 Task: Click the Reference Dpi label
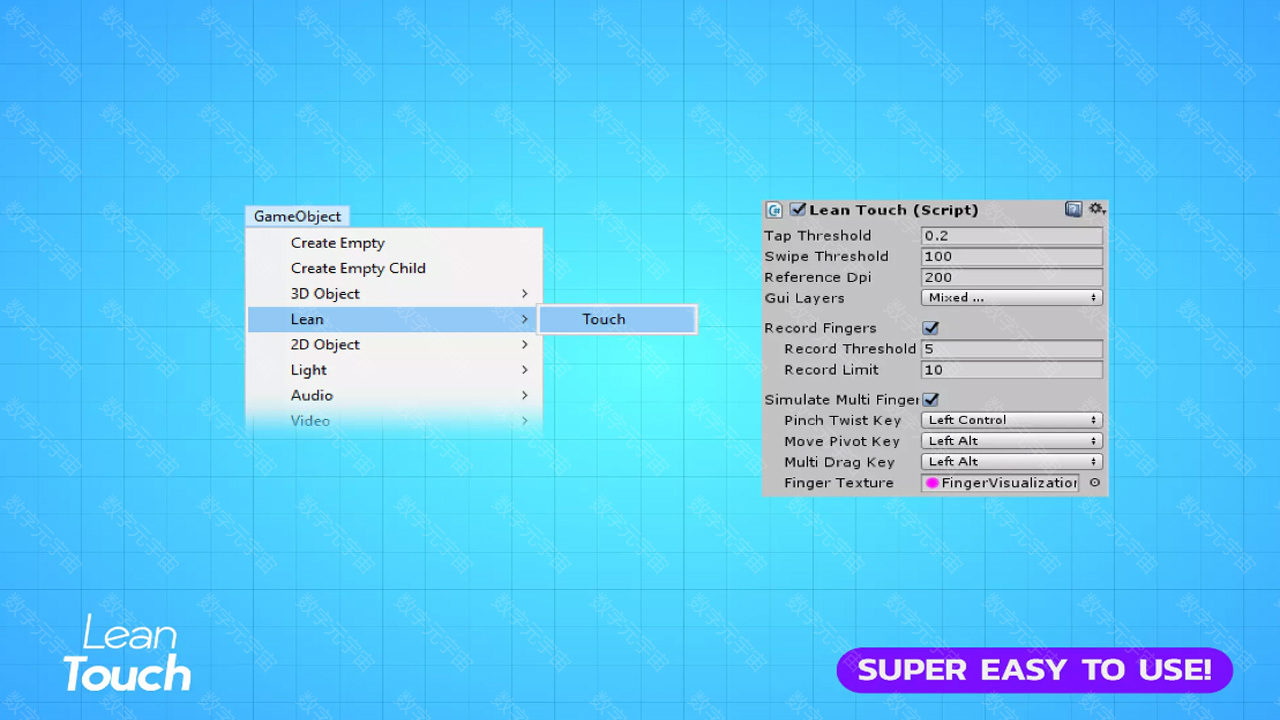818,278
